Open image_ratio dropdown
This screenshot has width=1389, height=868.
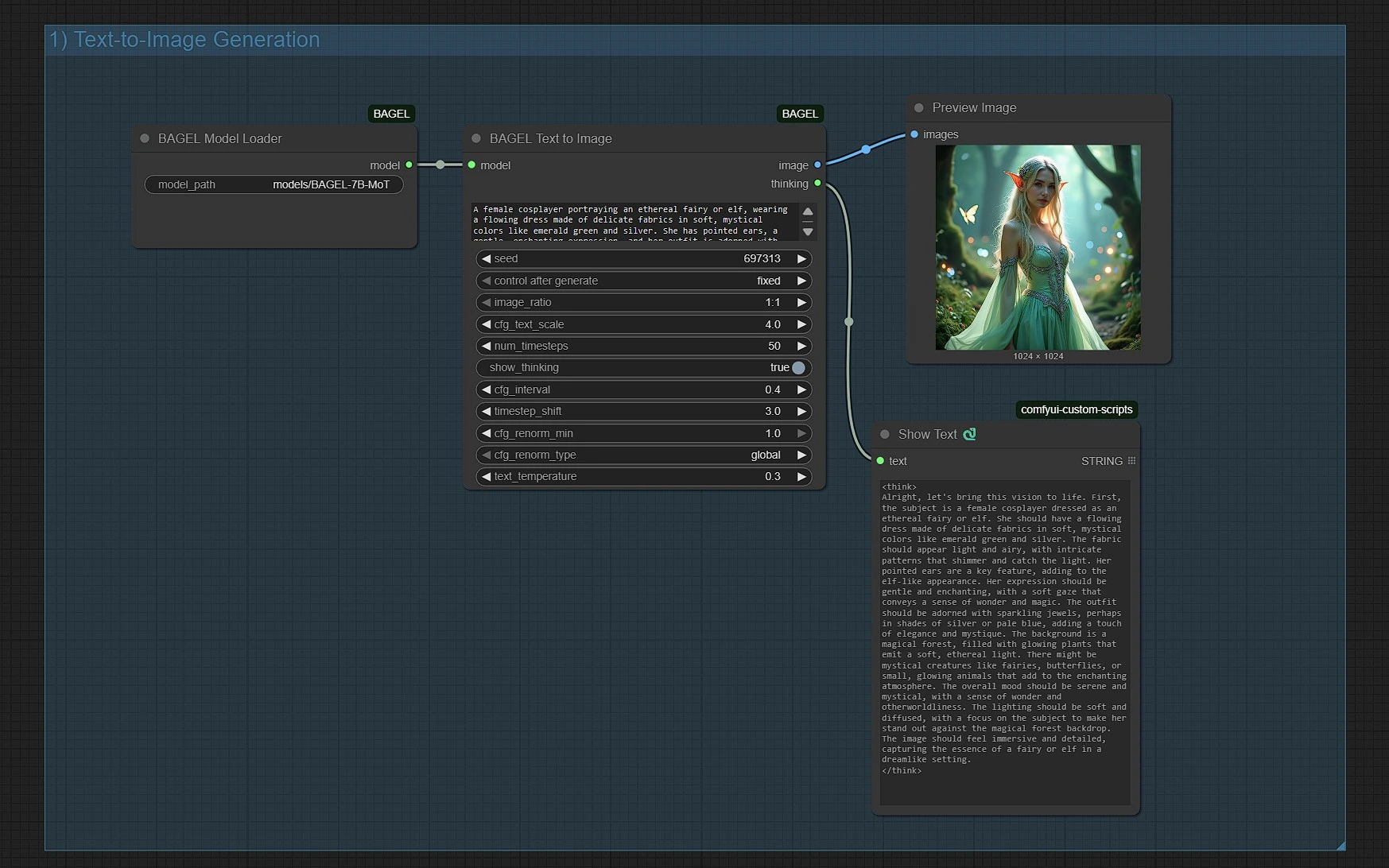coord(643,302)
